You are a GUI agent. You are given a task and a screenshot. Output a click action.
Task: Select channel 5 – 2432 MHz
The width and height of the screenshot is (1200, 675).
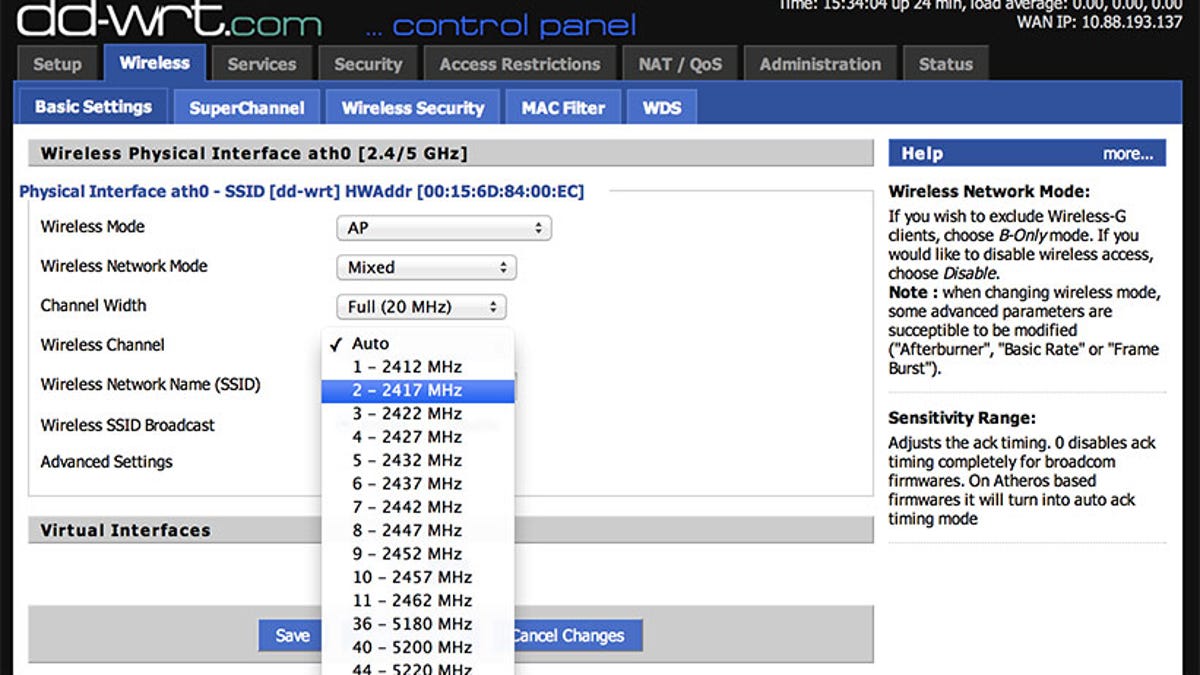coord(418,460)
